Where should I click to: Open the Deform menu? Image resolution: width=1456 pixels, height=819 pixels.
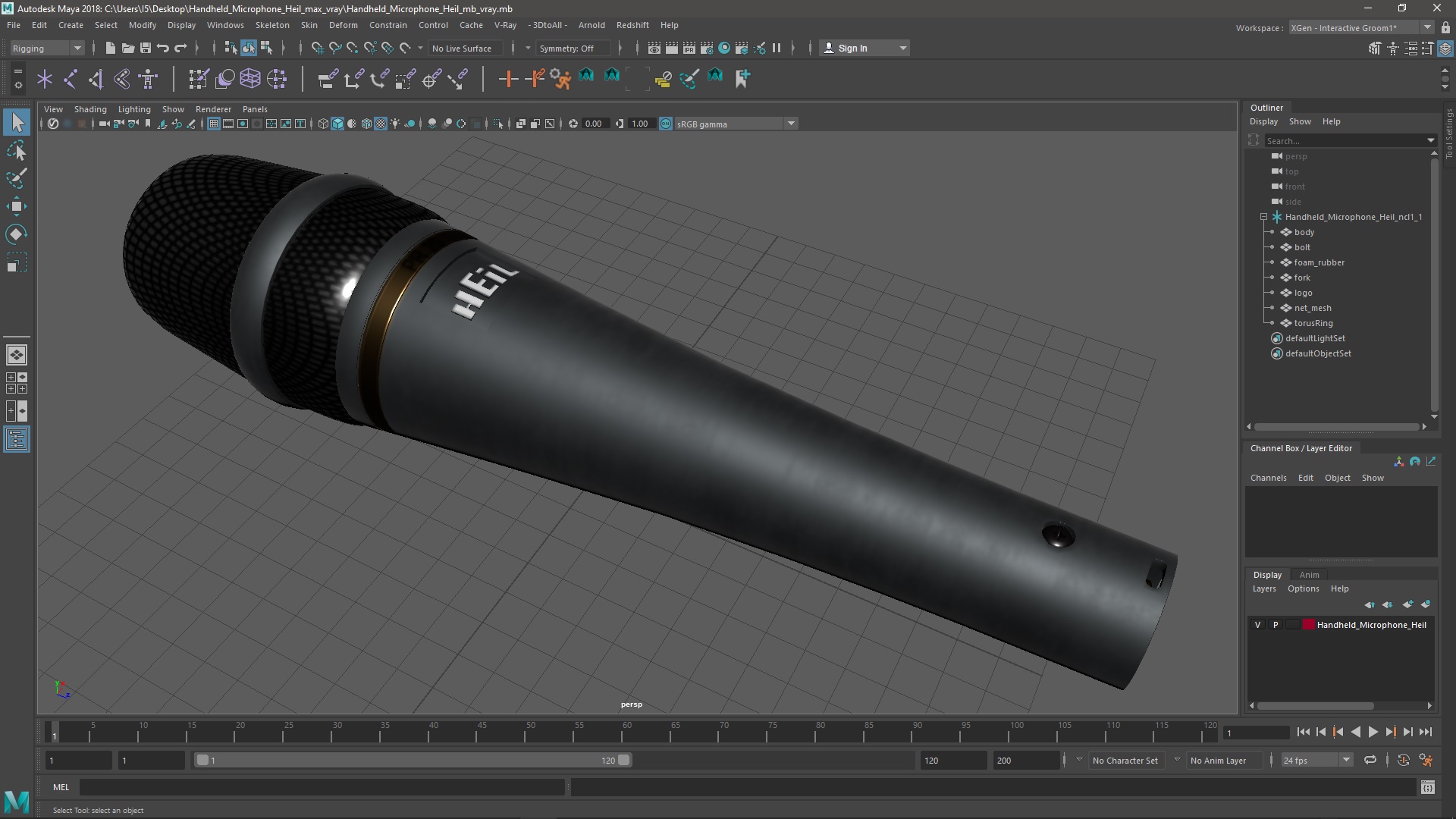pos(343,25)
